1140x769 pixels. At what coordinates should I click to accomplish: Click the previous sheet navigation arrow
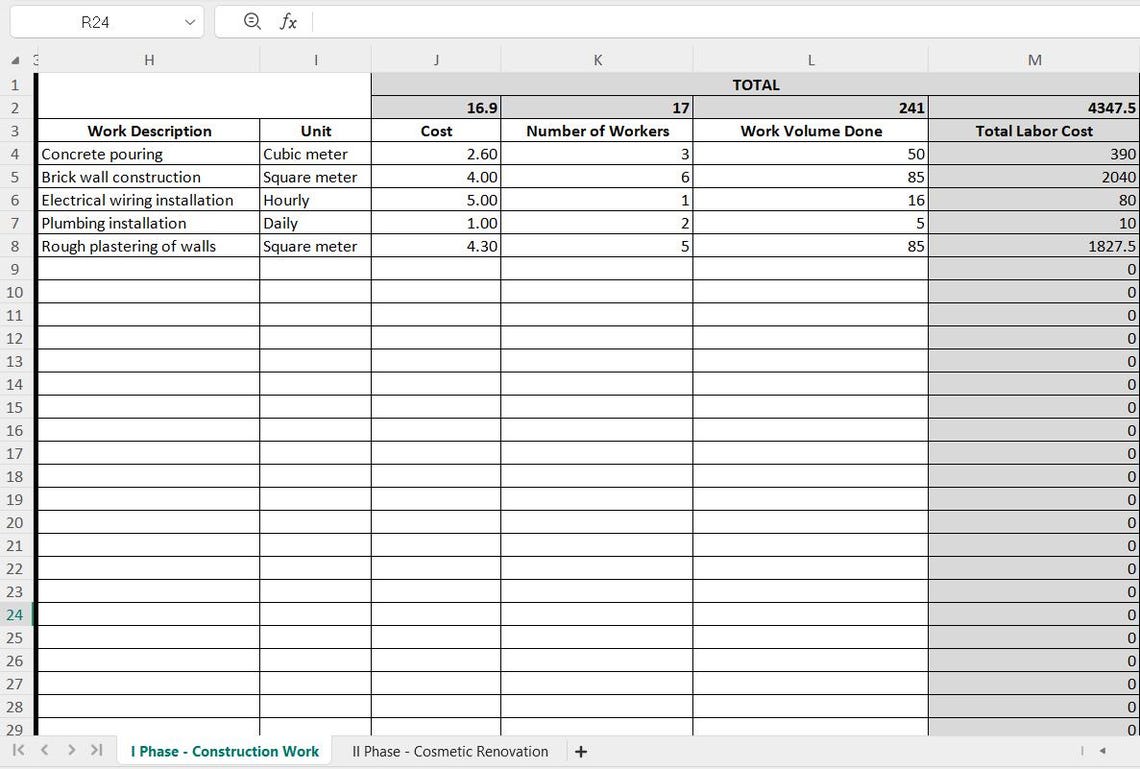coord(44,751)
